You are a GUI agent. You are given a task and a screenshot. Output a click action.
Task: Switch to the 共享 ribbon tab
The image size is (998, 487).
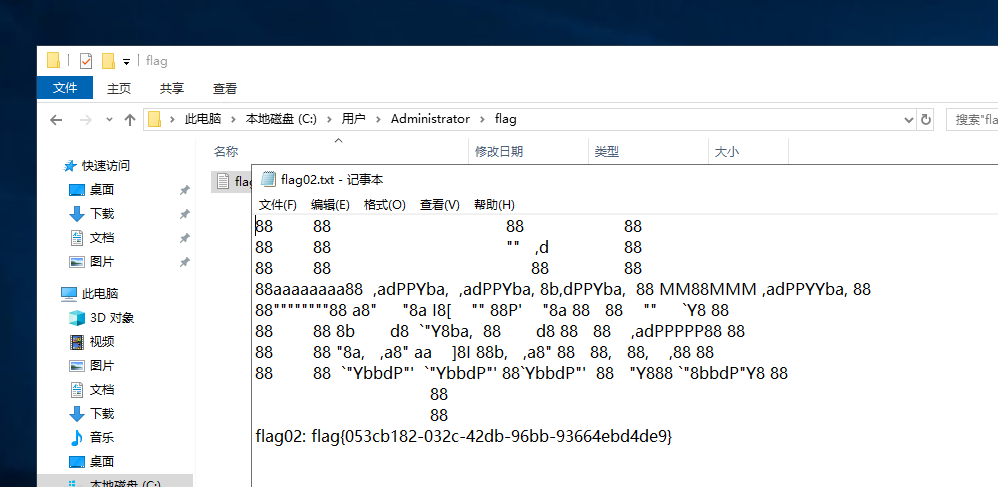click(172, 88)
